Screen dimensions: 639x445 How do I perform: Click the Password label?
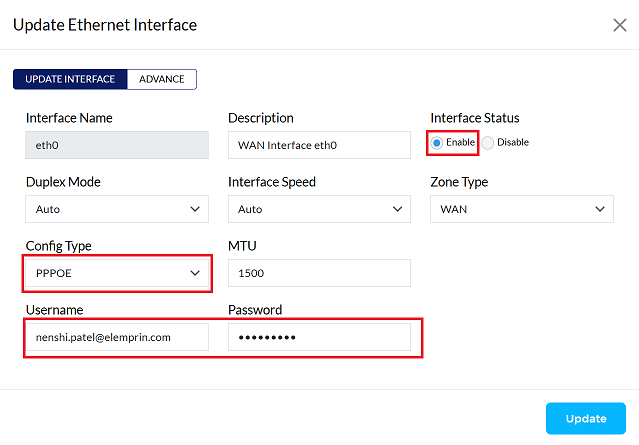[x=255, y=310]
